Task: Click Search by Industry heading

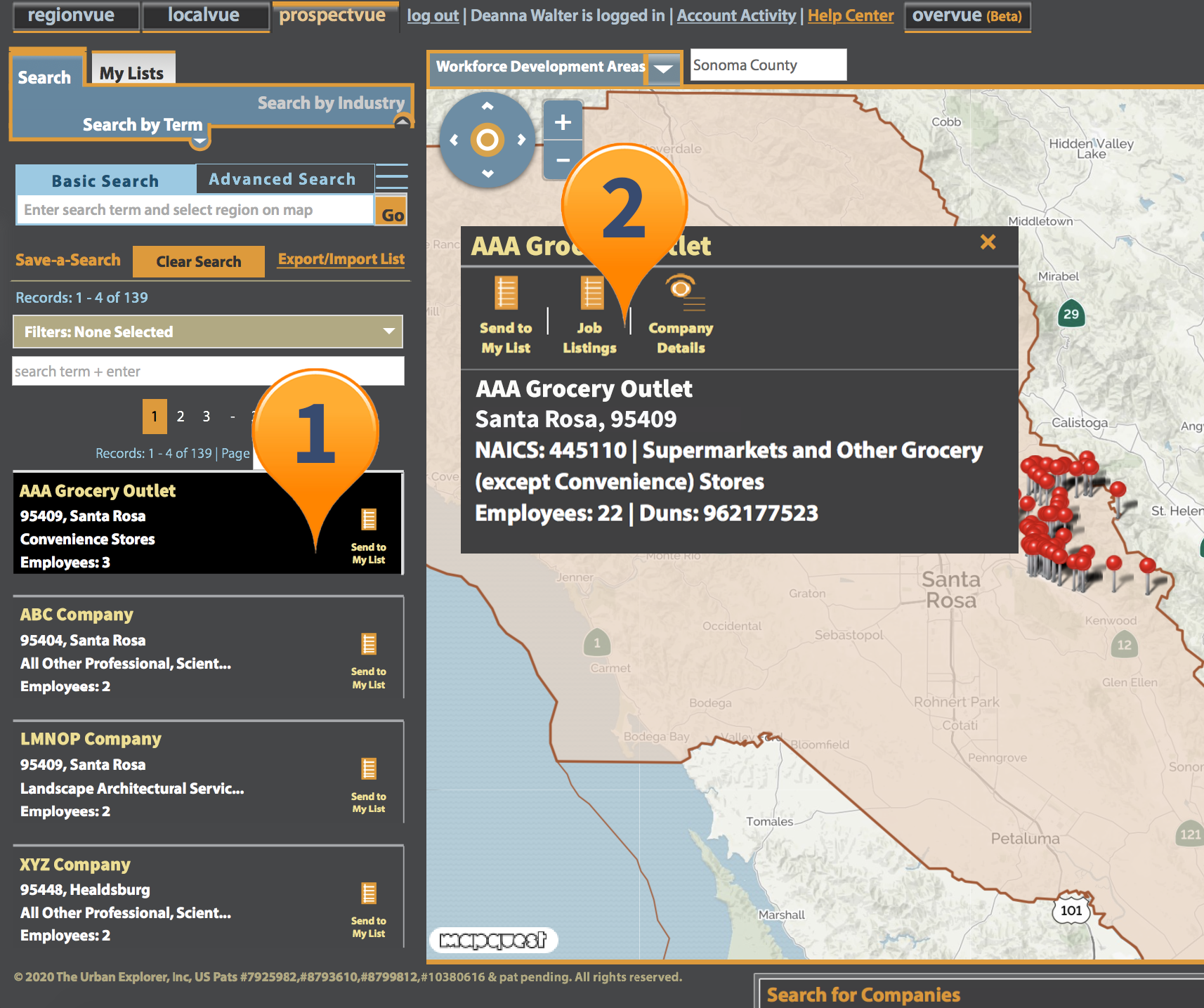Action: [331, 103]
